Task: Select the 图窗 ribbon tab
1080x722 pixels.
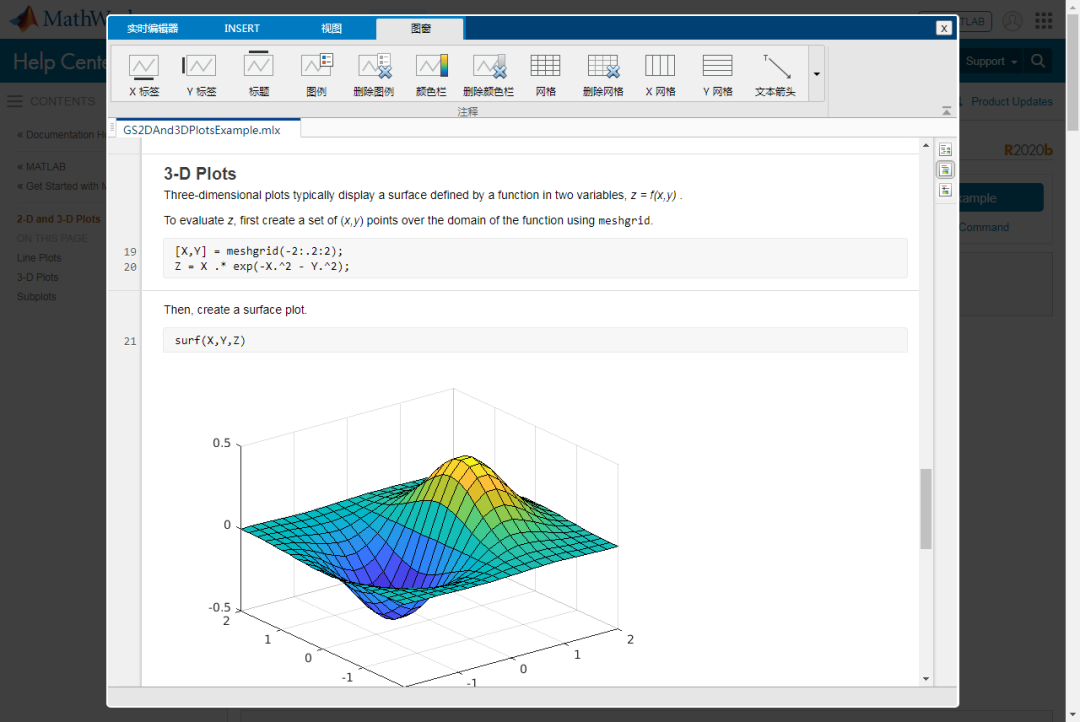Action: click(420, 29)
